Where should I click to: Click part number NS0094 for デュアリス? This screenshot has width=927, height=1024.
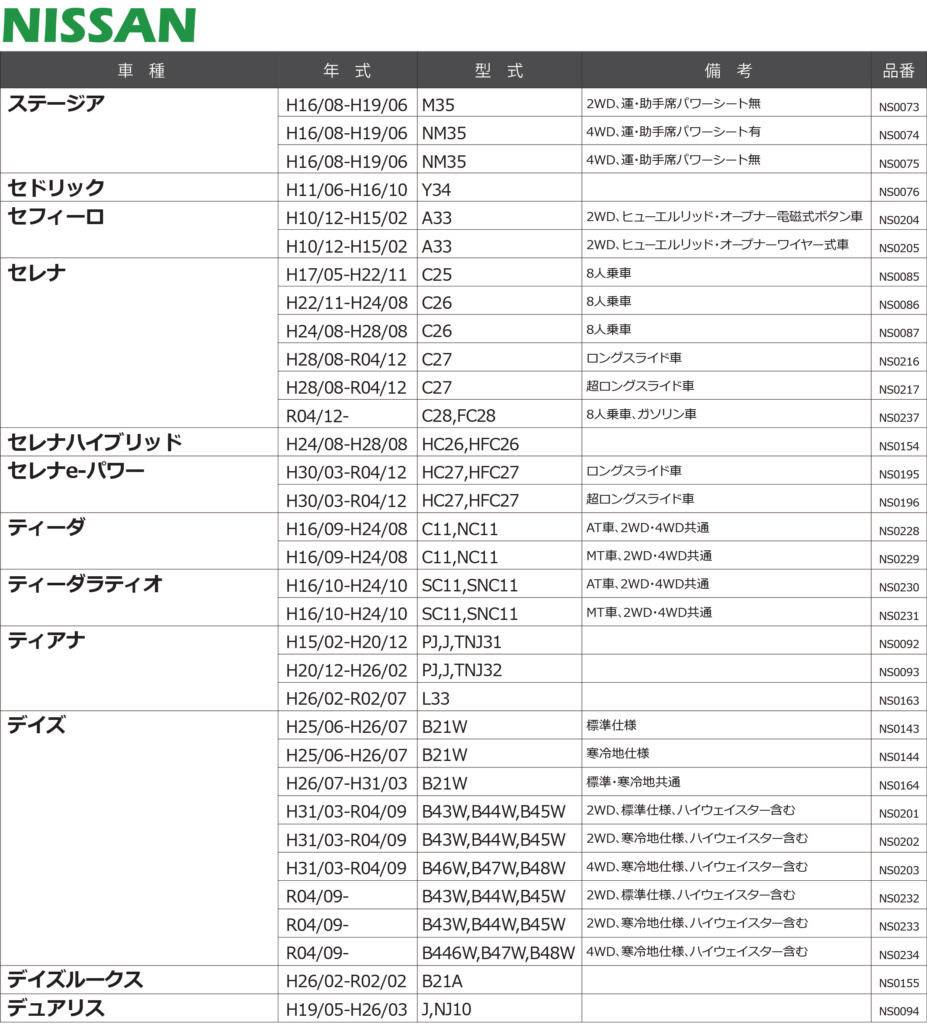coord(898,1012)
